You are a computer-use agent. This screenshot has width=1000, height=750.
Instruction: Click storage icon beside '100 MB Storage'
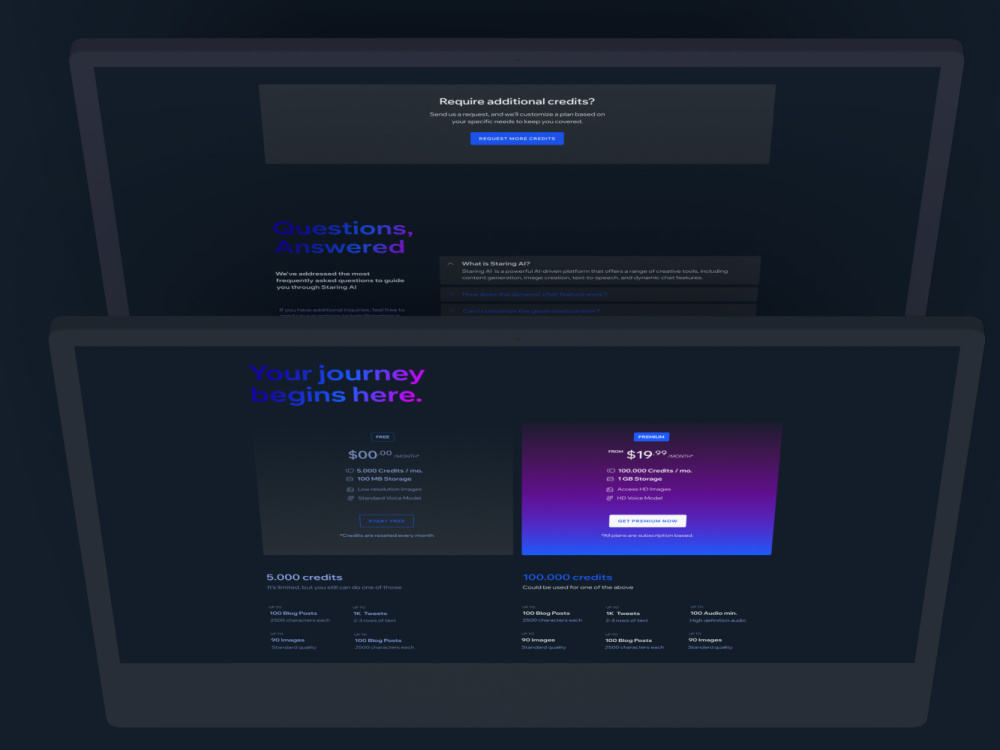tap(349, 479)
